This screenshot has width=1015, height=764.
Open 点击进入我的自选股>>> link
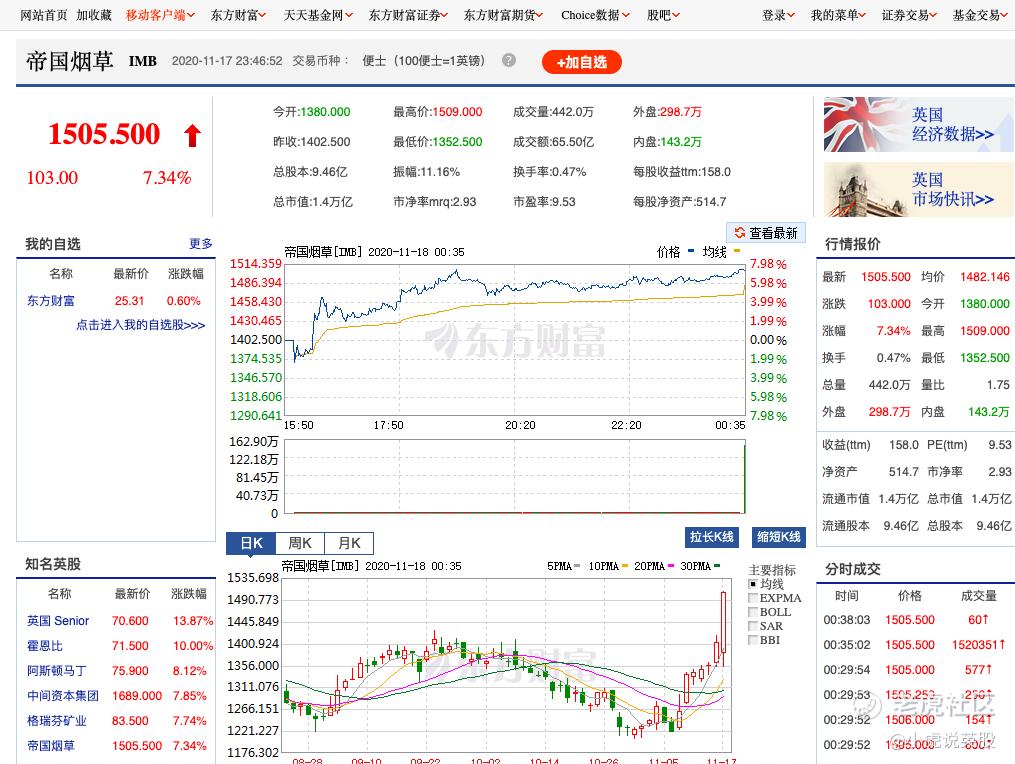[x=140, y=325]
